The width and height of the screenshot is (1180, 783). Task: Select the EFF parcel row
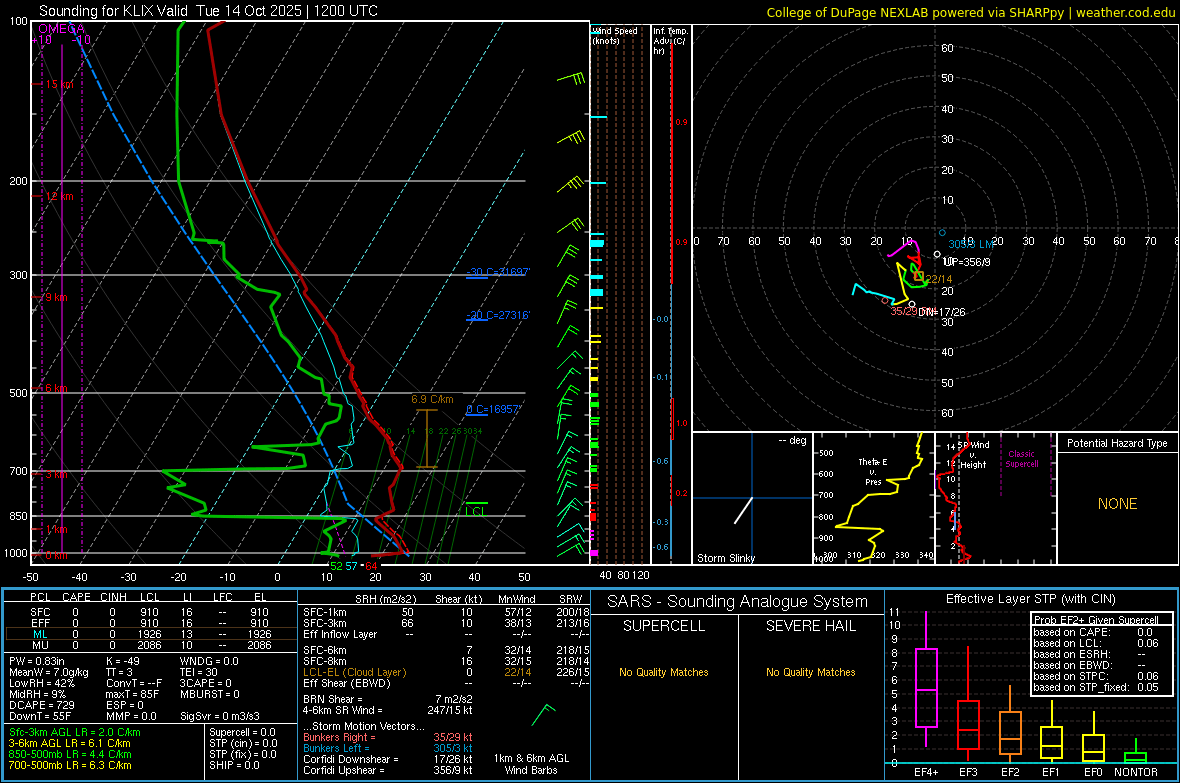(x=149, y=623)
